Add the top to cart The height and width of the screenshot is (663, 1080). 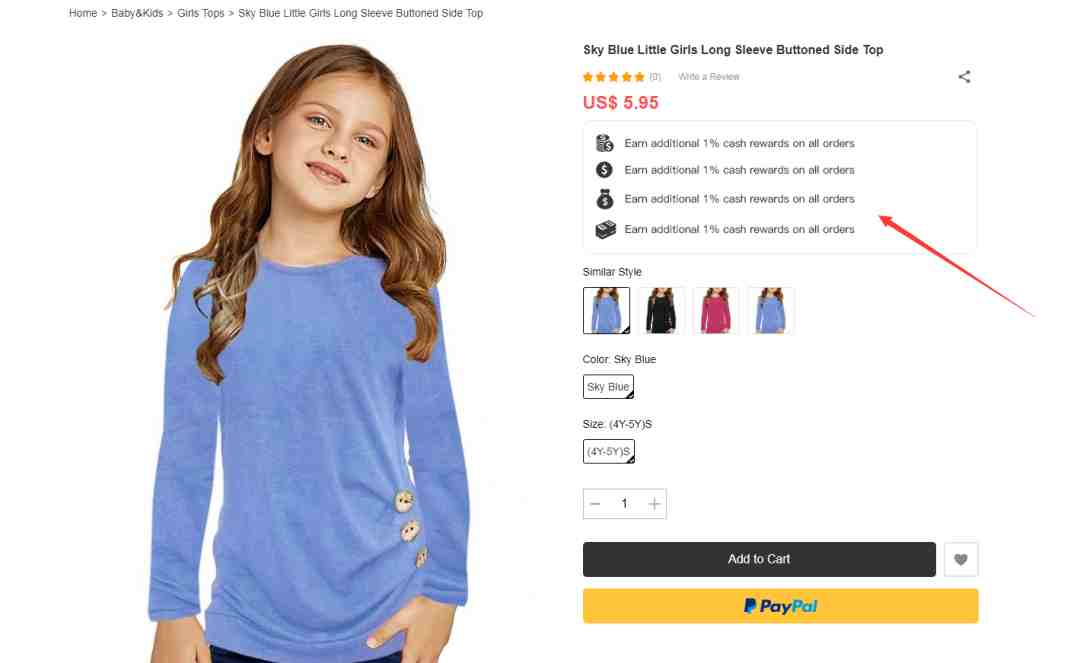click(x=759, y=559)
